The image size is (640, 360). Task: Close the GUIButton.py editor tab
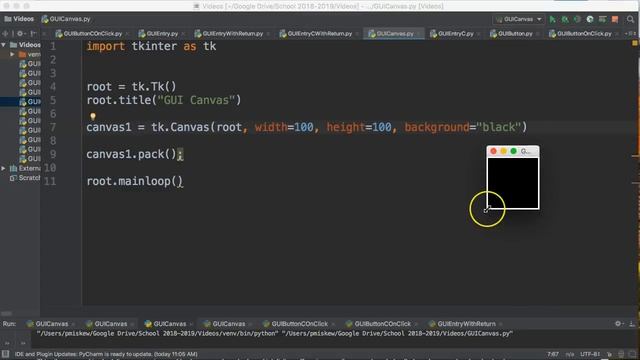point(538,34)
